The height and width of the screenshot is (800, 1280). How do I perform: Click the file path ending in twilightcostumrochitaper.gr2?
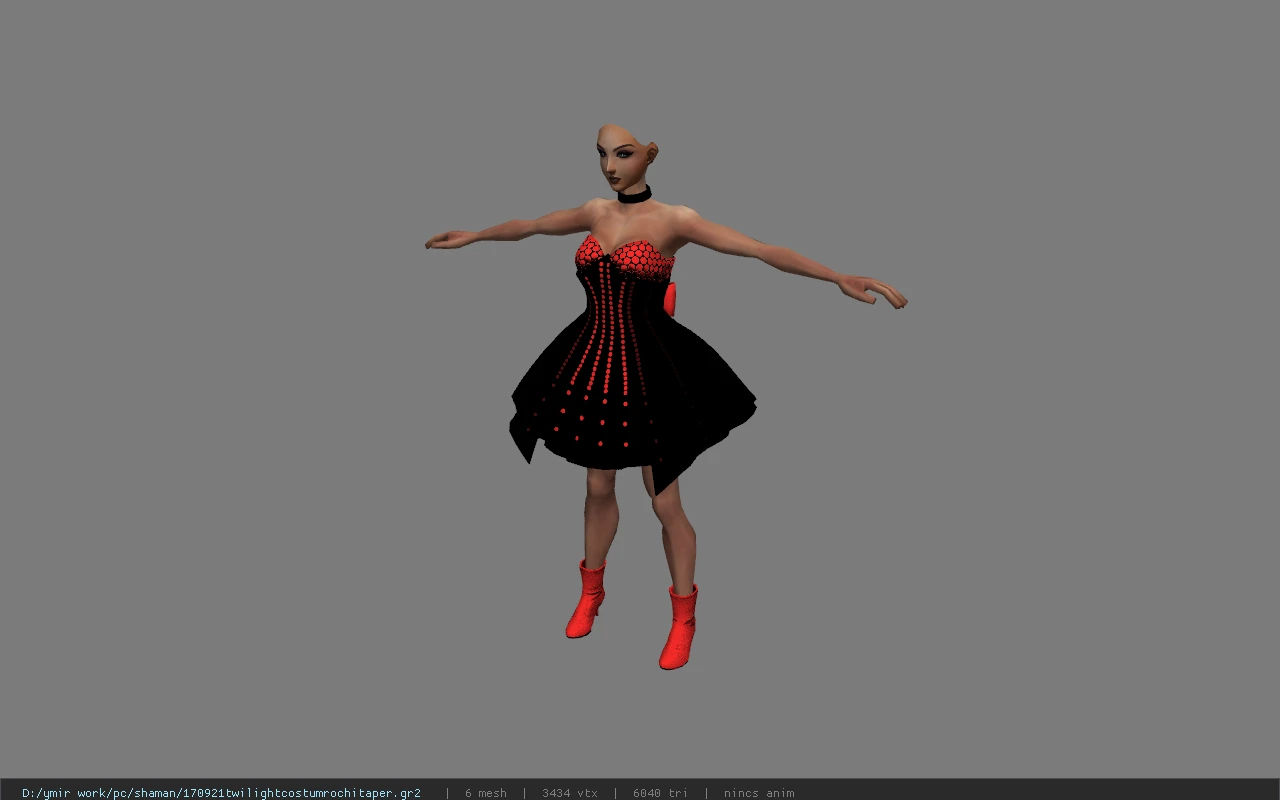click(221, 793)
